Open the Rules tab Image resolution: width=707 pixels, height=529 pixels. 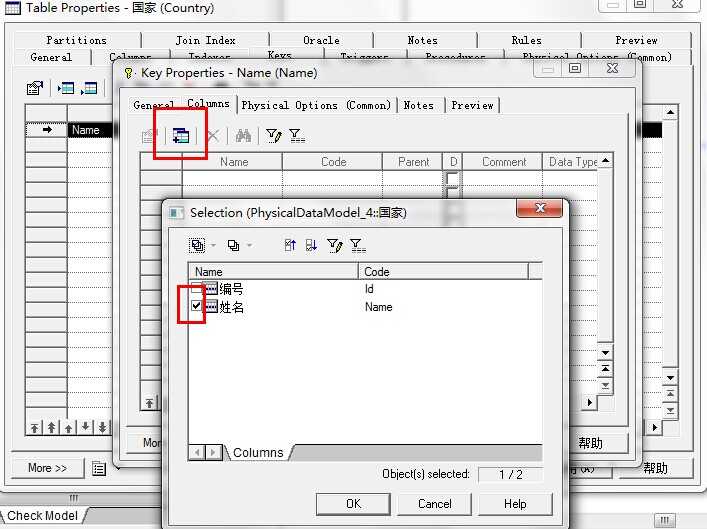pyautogui.click(x=527, y=40)
